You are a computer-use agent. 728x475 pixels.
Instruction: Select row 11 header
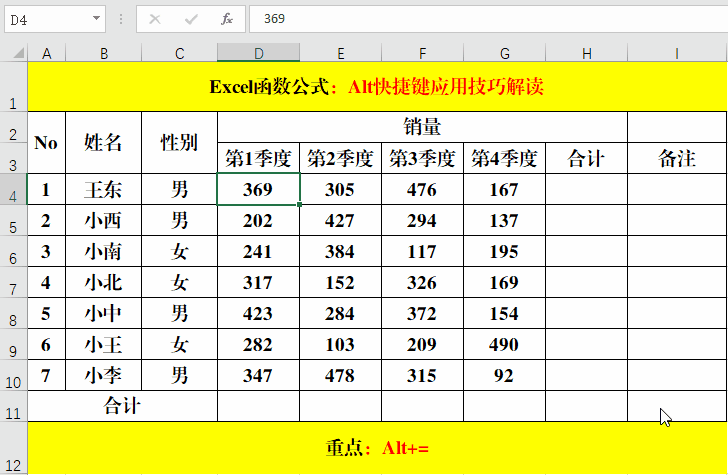pyautogui.click(x=13, y=406)
